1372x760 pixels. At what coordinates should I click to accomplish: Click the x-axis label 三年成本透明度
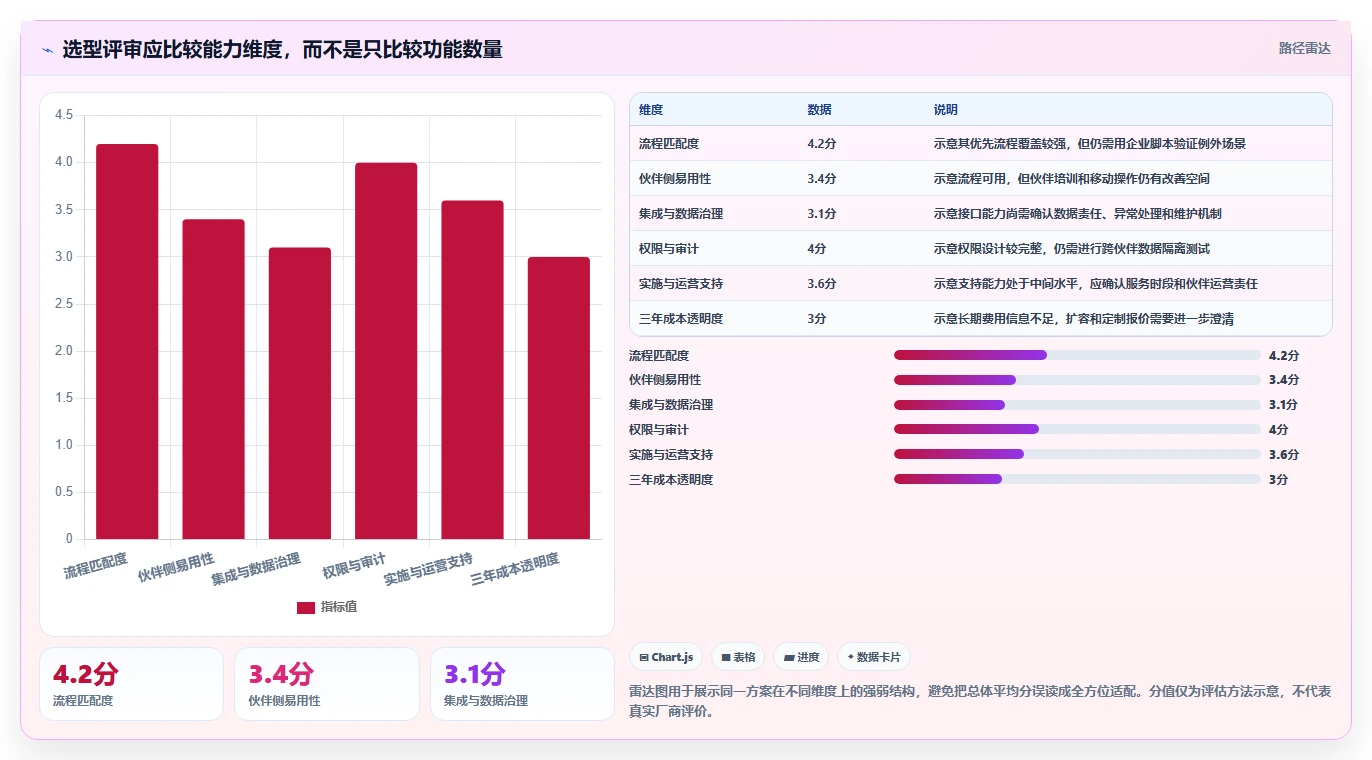click(x=515, y=569)
